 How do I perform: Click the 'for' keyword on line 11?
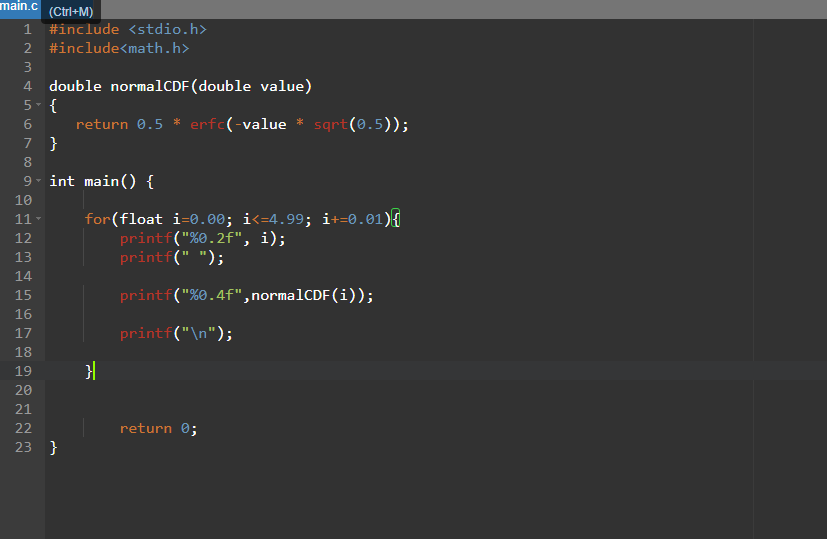[x=98, y=219]
